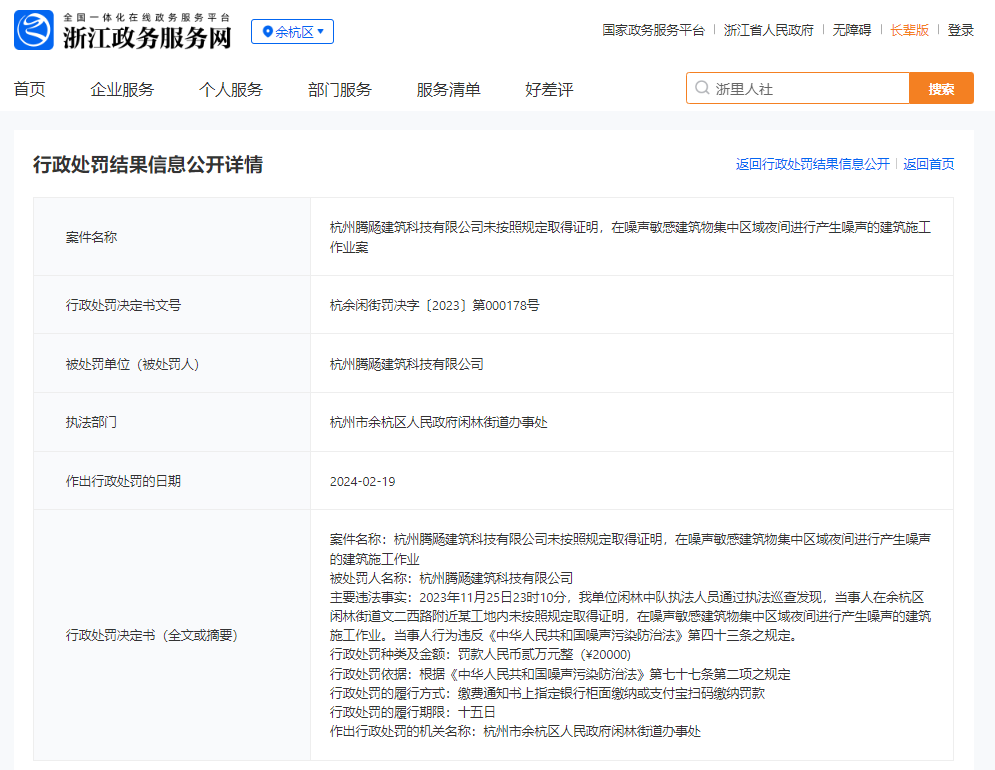Click the value 杭州市余杭区人民政府闲林街道办事处 in 执法部门 row
Screen dimensions: 995x770
[x=438, y=423]
